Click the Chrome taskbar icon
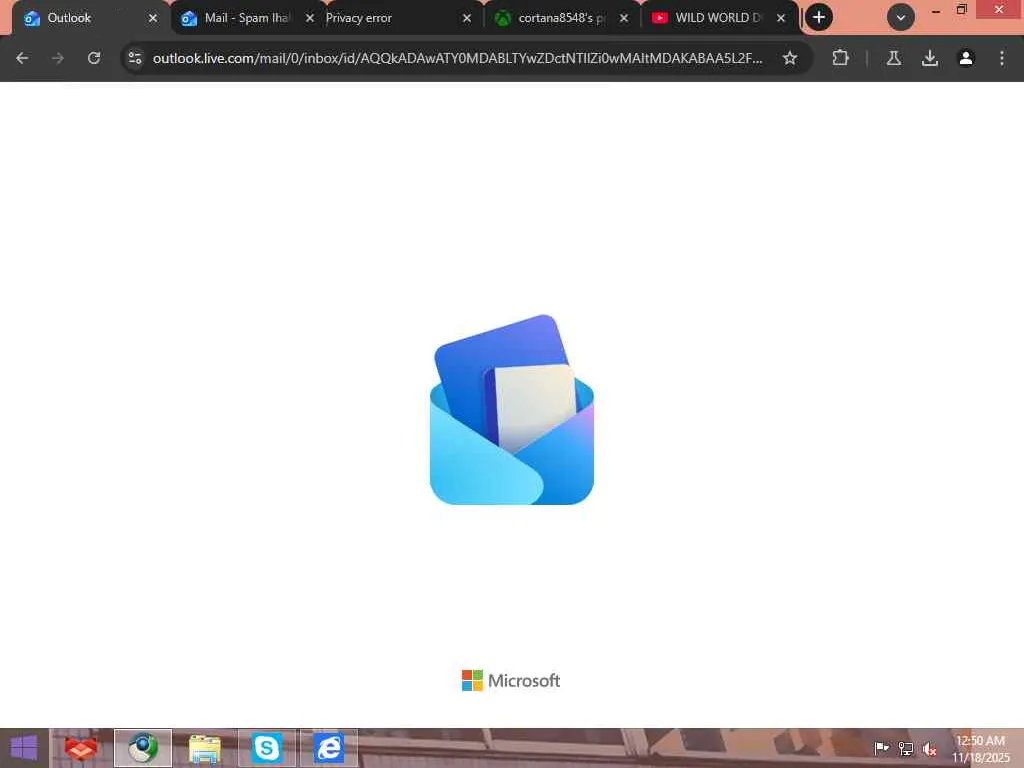Viewport: 1024px width, 768px height. (143, 748)
